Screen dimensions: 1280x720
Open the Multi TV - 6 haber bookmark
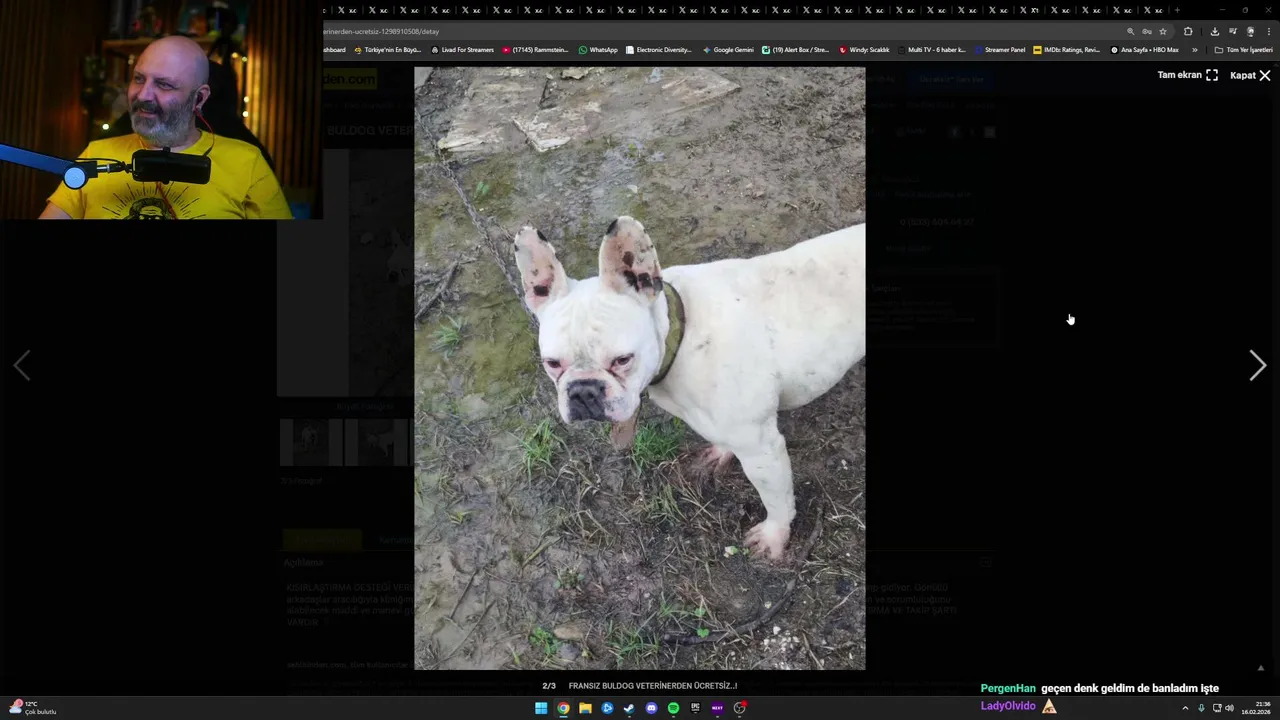(932, 49)
